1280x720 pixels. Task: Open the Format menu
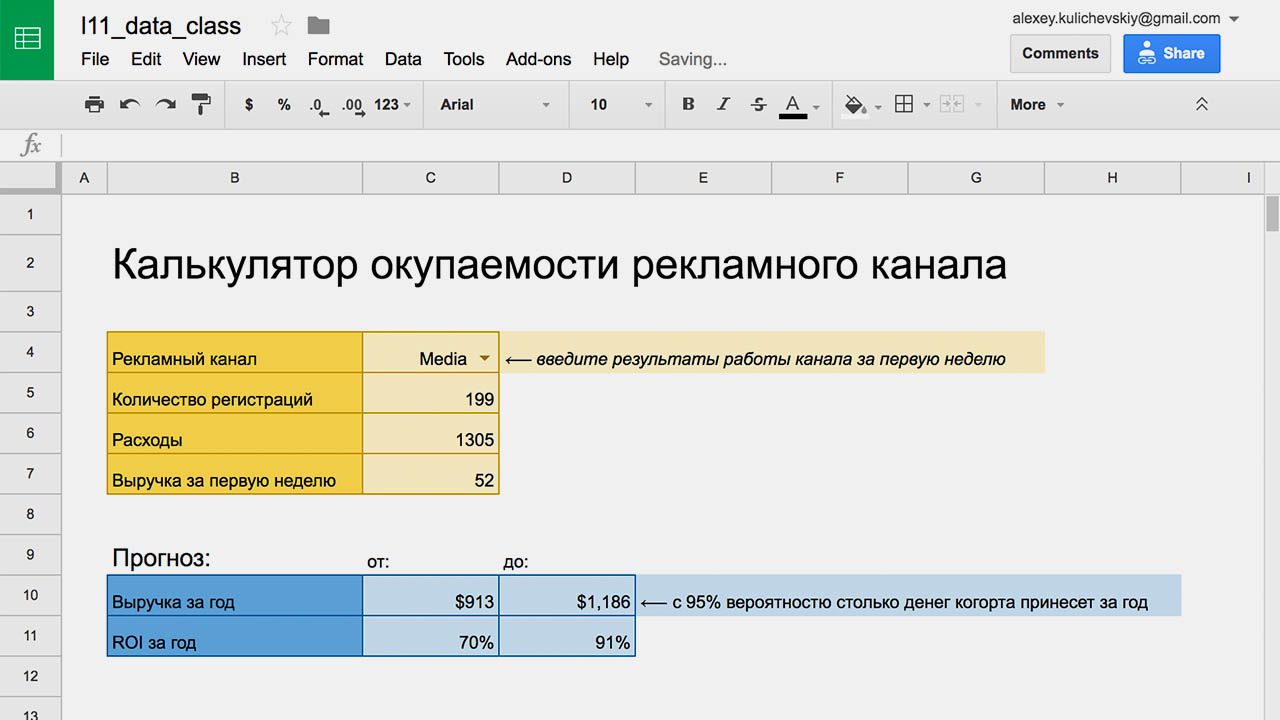pos(335,59)
